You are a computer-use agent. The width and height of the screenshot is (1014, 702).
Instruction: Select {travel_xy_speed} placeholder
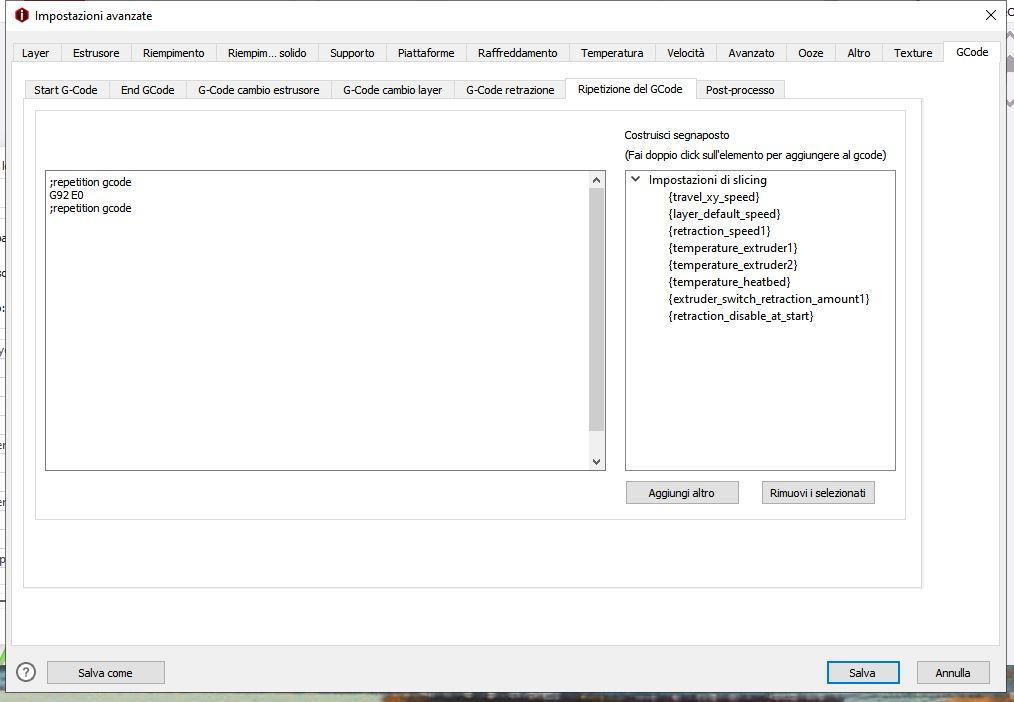713,197
